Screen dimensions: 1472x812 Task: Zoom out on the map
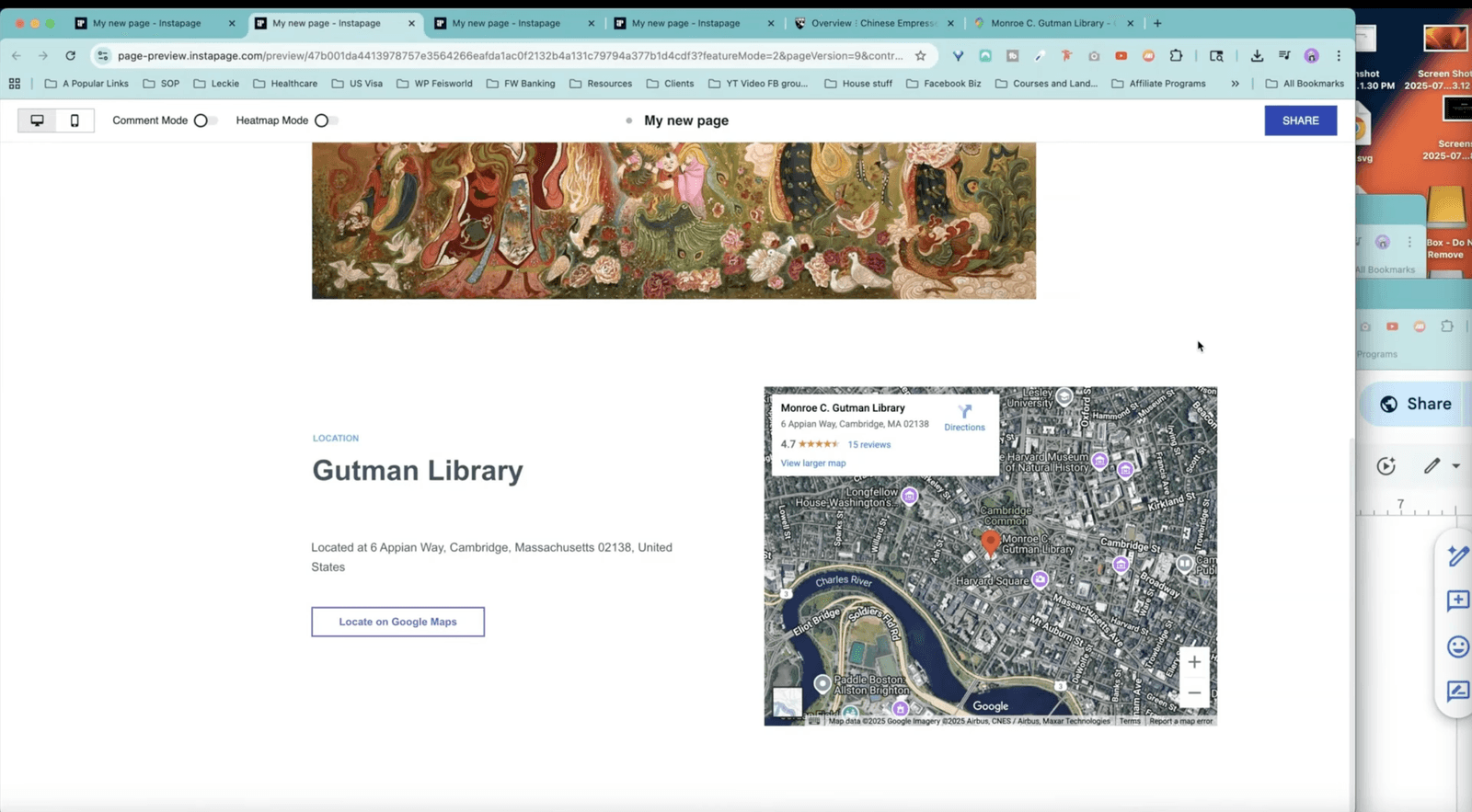click(1194, 692)
